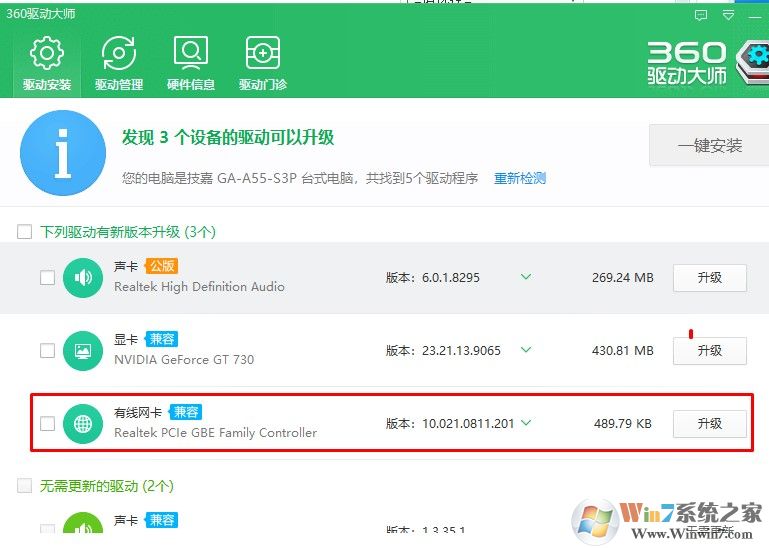Viewport: 769px width, 548px height.
Task: Click the 兼容 tag beside 显卡
Action: click(x=162, y=339)
